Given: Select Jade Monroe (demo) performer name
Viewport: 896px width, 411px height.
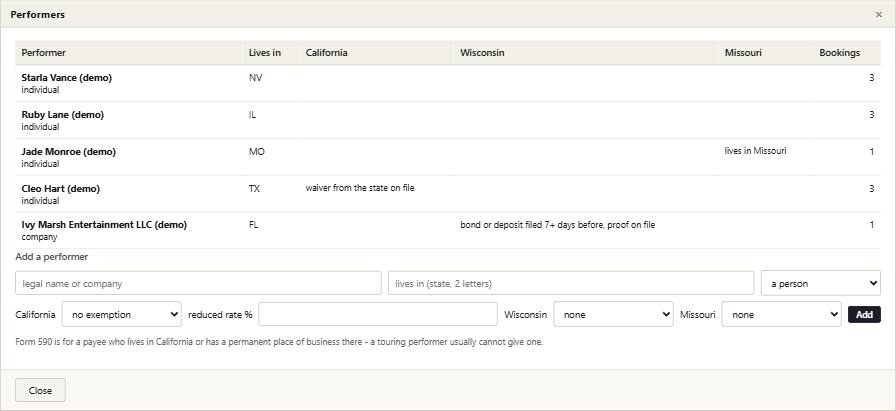Looking at the screenshot, I should (69, 152).
